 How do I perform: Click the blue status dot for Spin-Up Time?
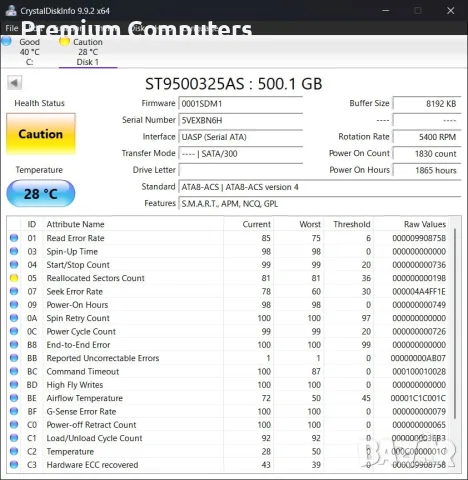pyautogui.click(x=14, y=251)
